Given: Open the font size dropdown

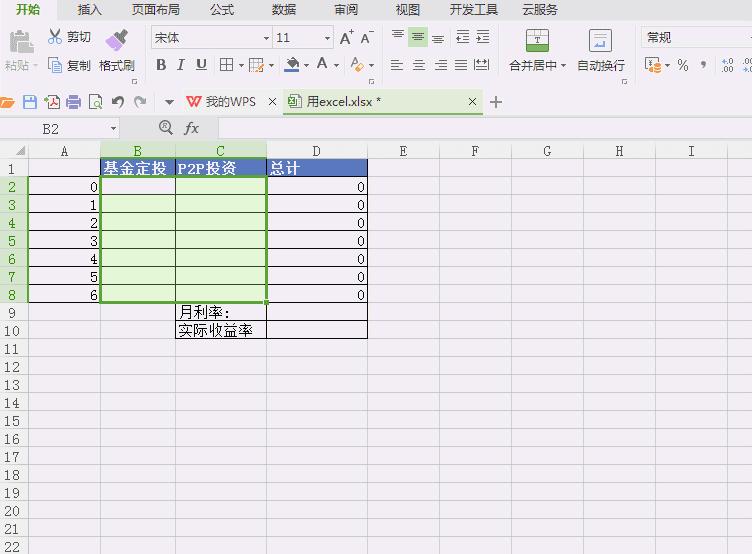Looking at the screenshot, I should pos(327,38).
